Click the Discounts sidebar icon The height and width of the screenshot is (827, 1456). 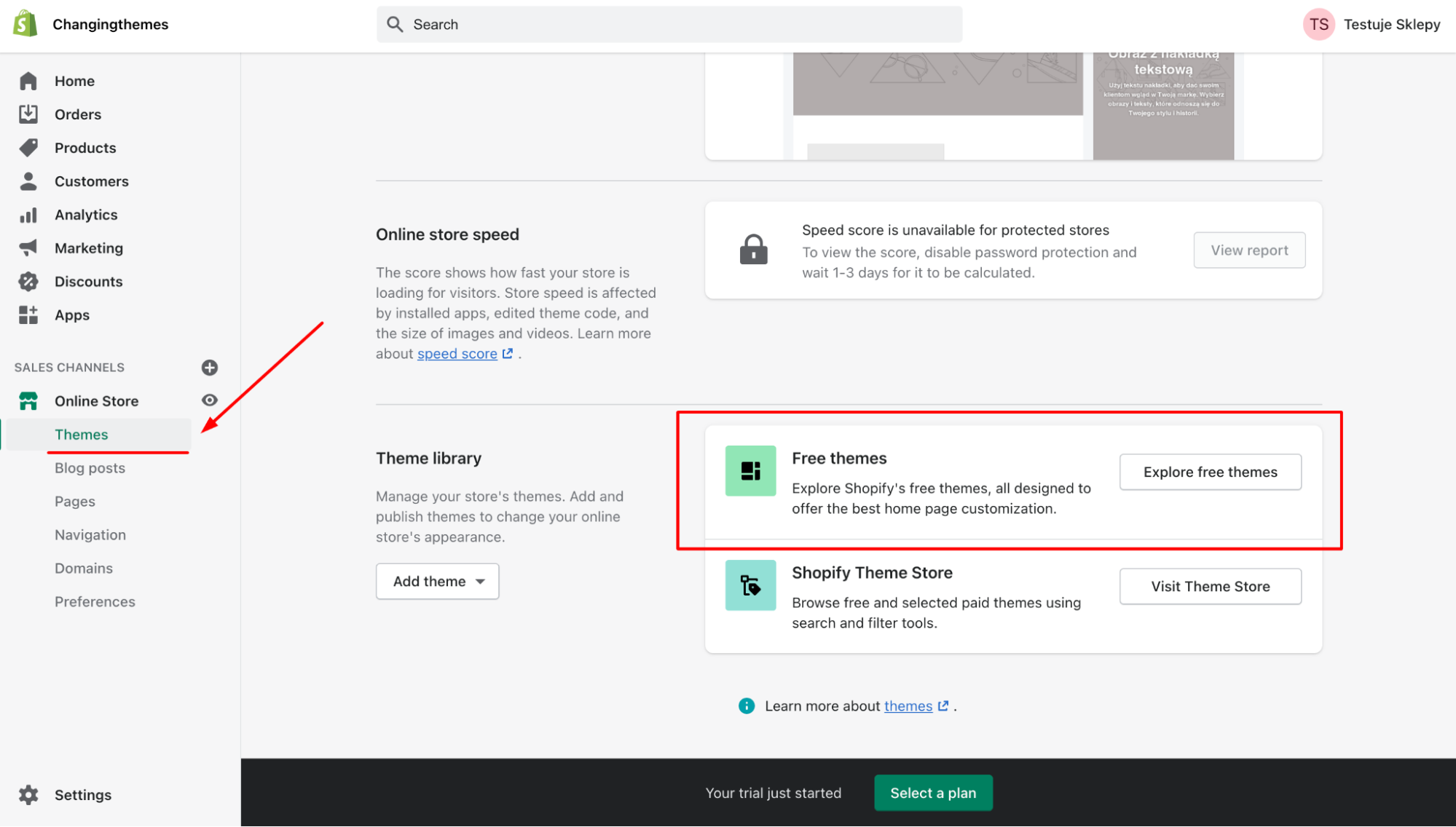click(x=27, y=281)
